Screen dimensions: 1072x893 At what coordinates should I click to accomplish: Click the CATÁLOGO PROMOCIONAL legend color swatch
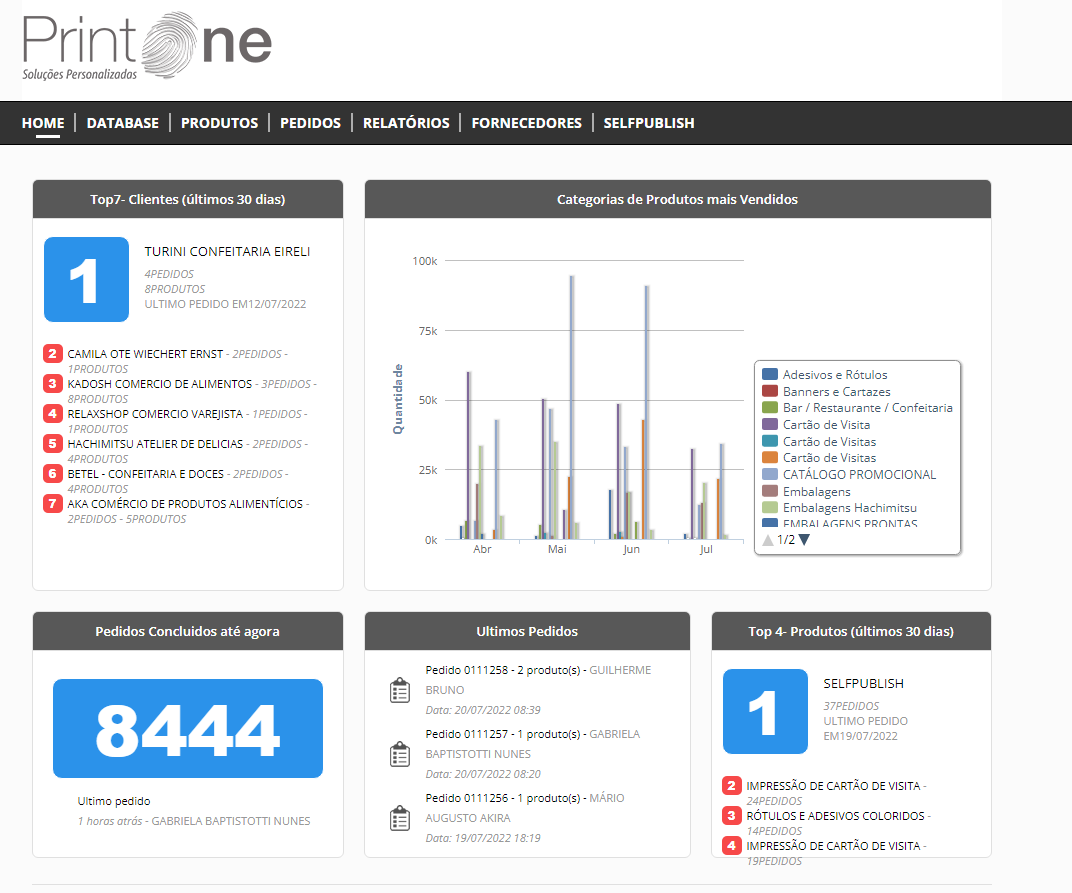coord(770,475)
